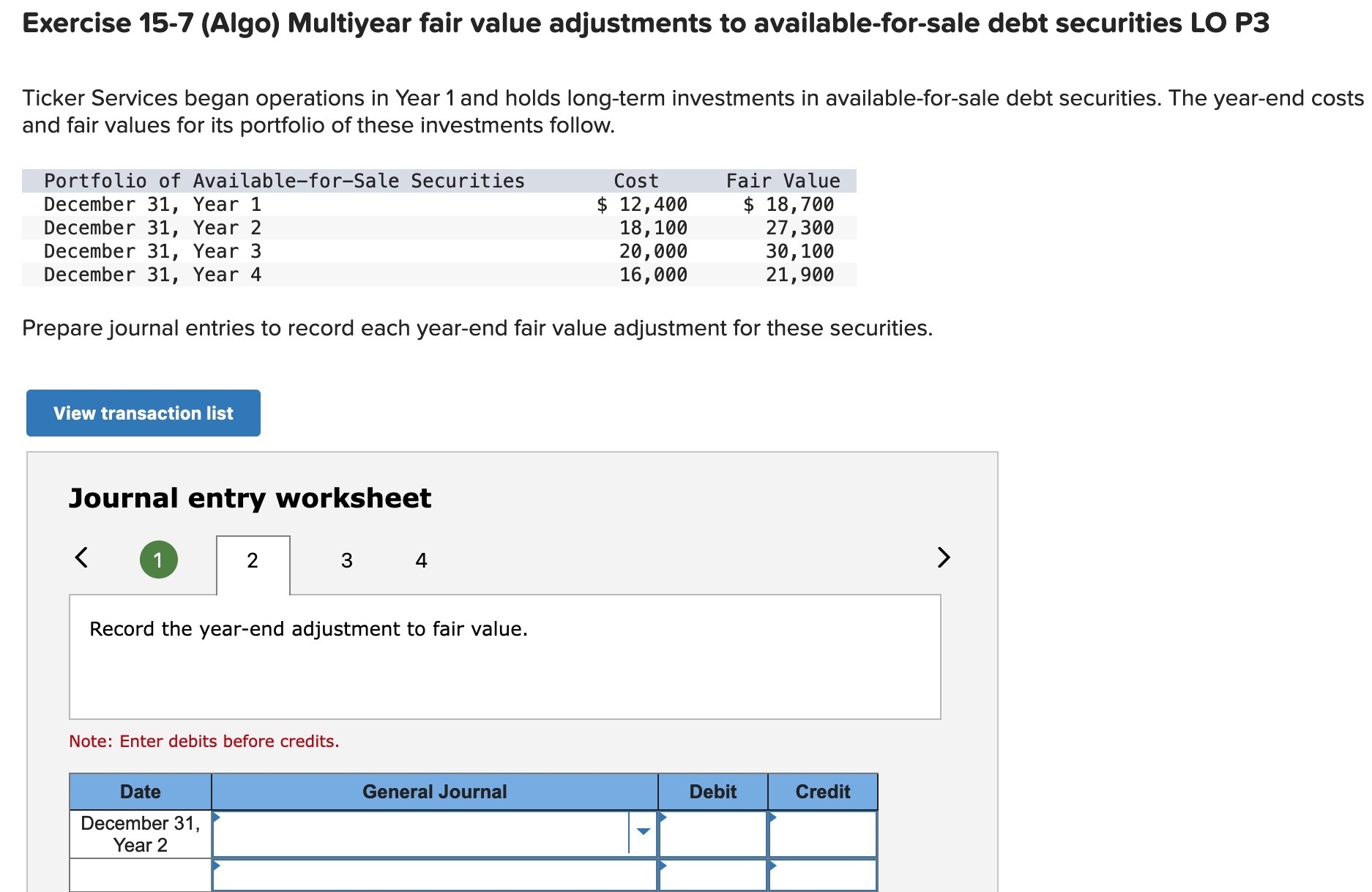Go to previous journal entry with left chevron

81,557
